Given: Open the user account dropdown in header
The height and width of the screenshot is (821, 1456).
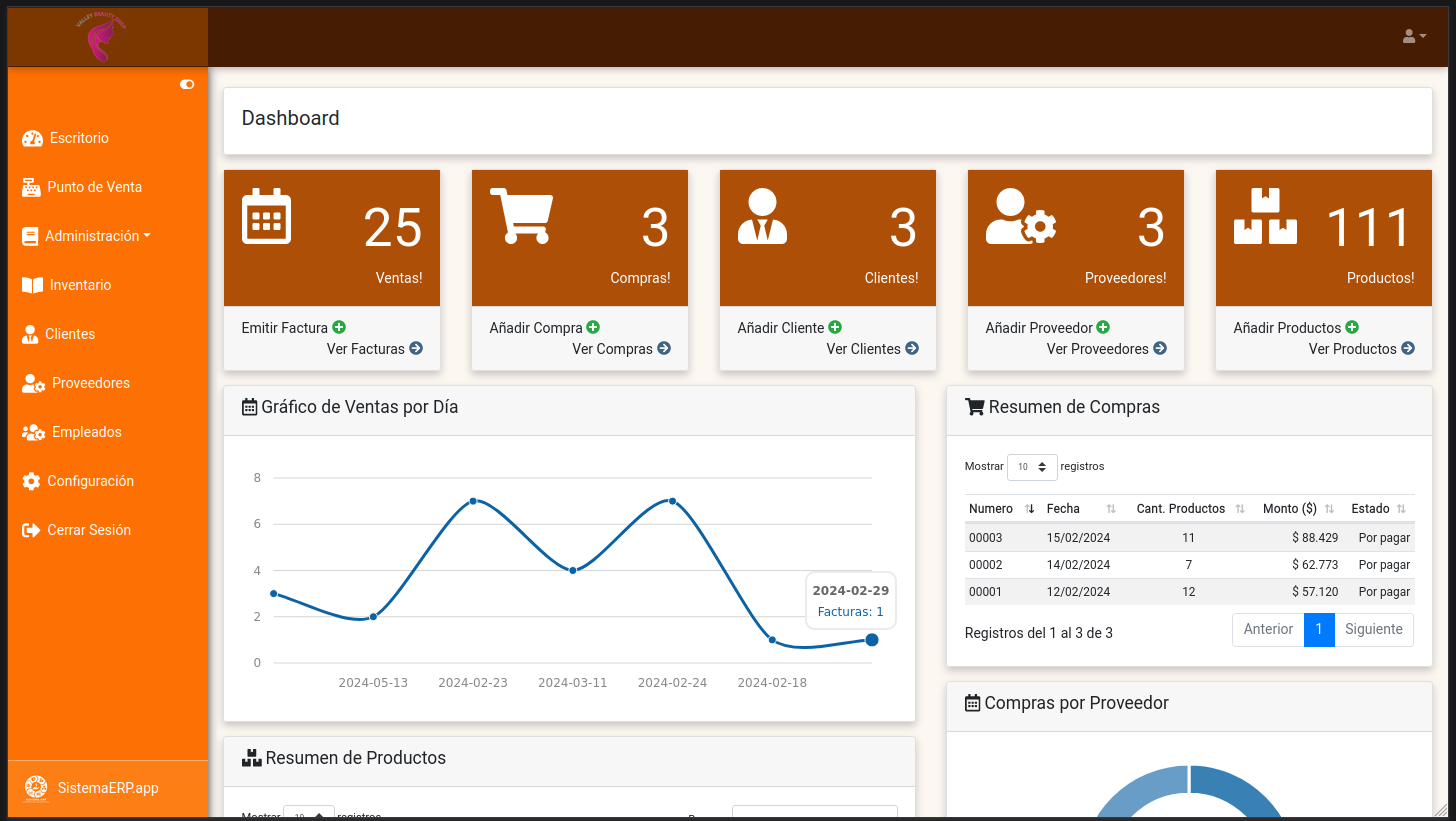Looking at the screenshot, I should tap(1414, 37).
